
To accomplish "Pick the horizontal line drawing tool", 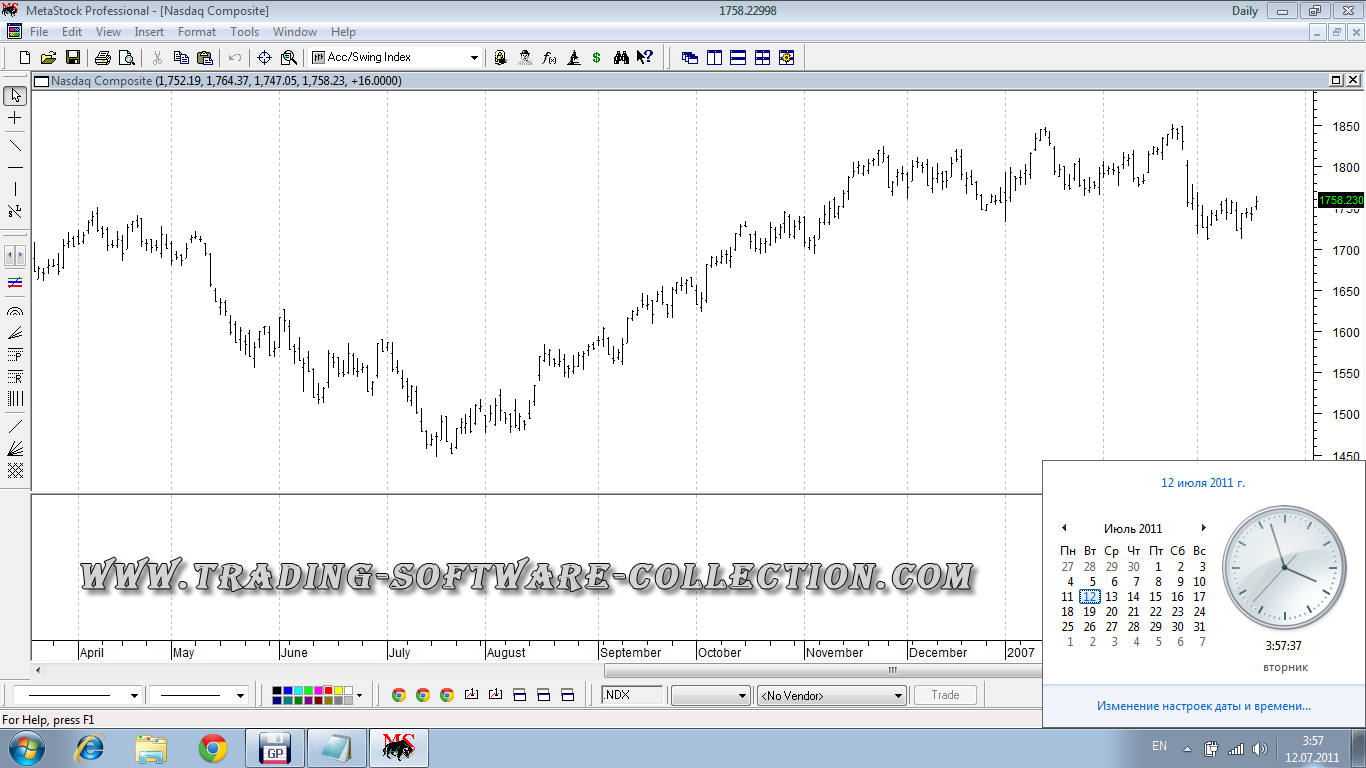I will [x=15, y=167].
